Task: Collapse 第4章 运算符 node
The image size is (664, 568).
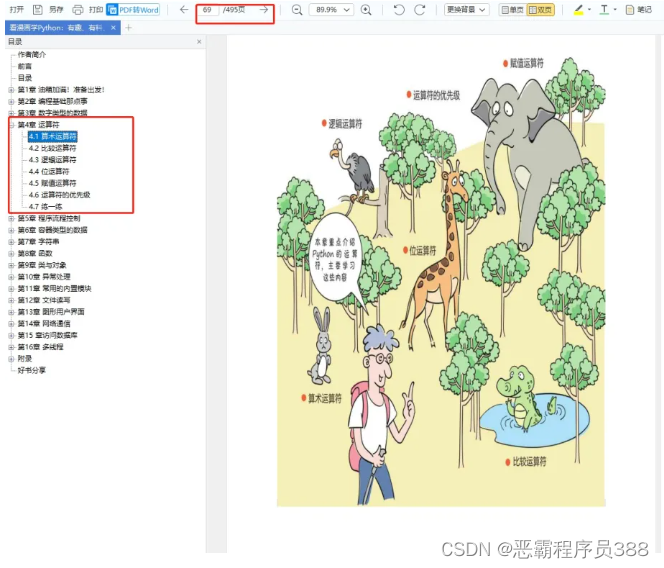Action: (x=11, y=125)
